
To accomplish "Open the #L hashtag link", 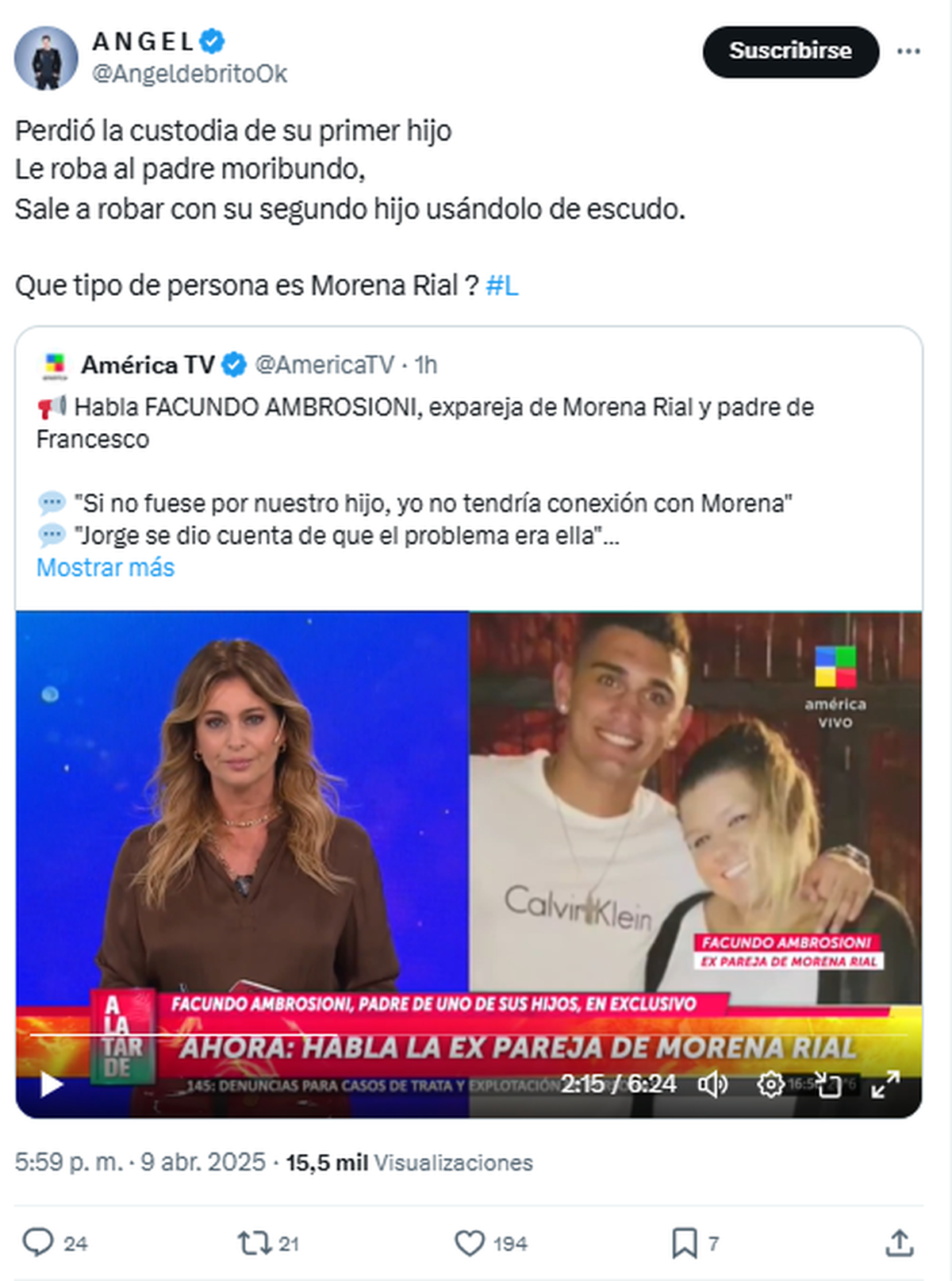I will click(x=501, y=285).
